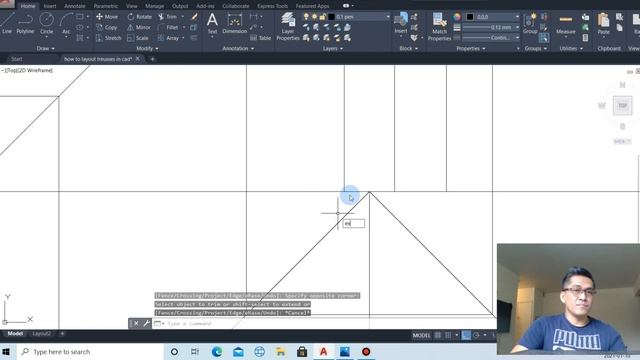Close the command line panel
This screenshot has height=360, width=640.
coord(136,324)
